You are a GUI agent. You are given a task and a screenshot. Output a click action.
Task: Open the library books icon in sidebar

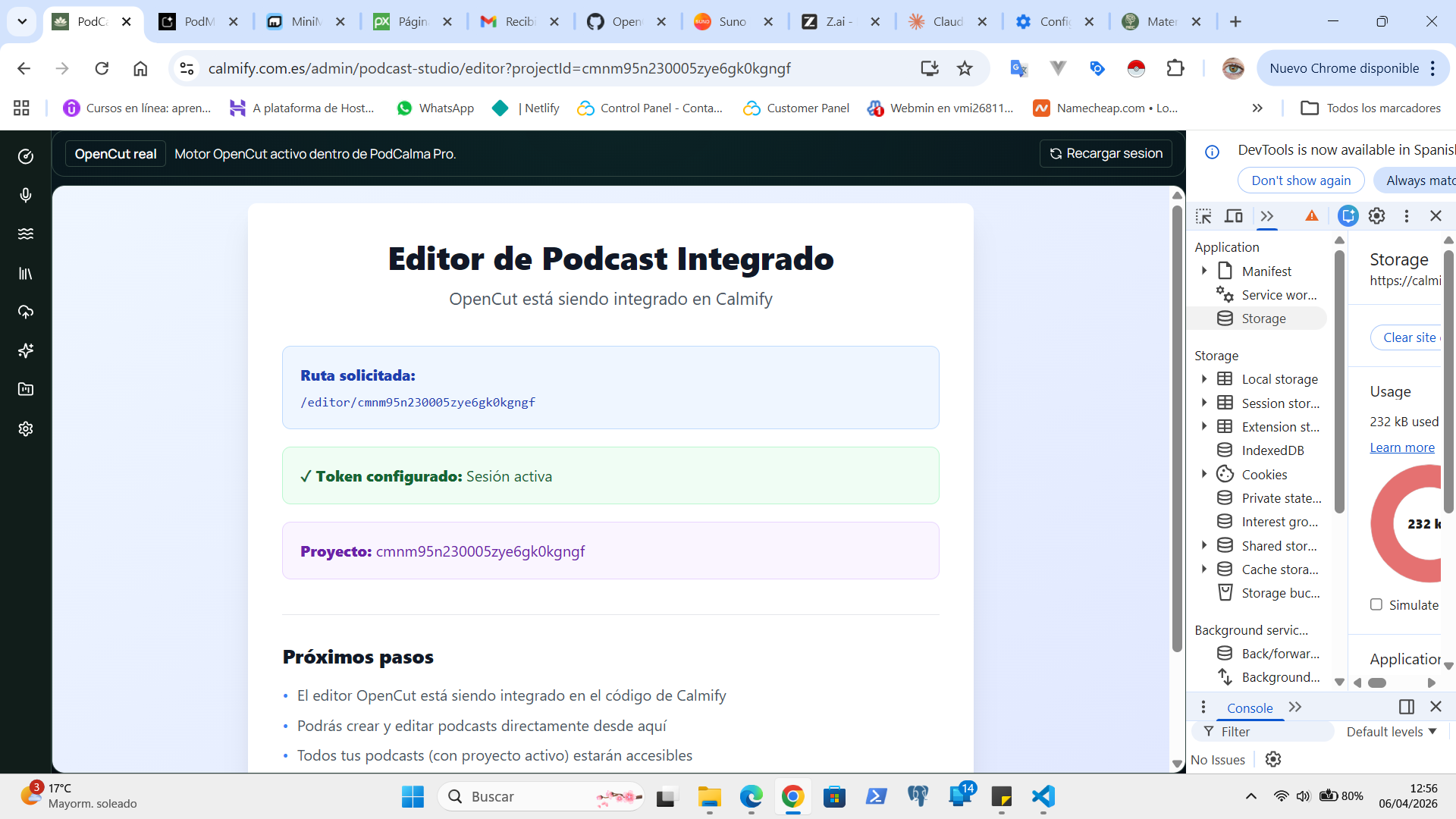point(26,273)
